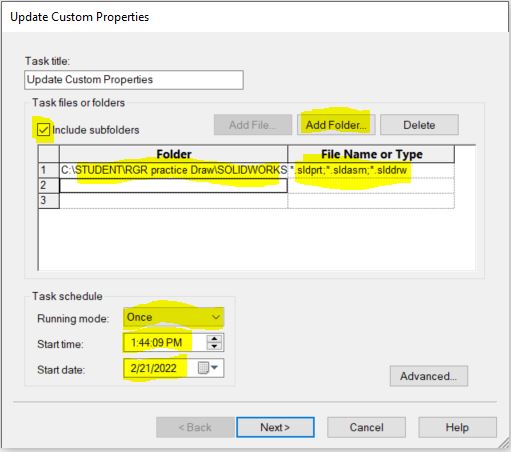The image size is (511, 452).
Task: Click the Help button
Action: tap(457, 427)
